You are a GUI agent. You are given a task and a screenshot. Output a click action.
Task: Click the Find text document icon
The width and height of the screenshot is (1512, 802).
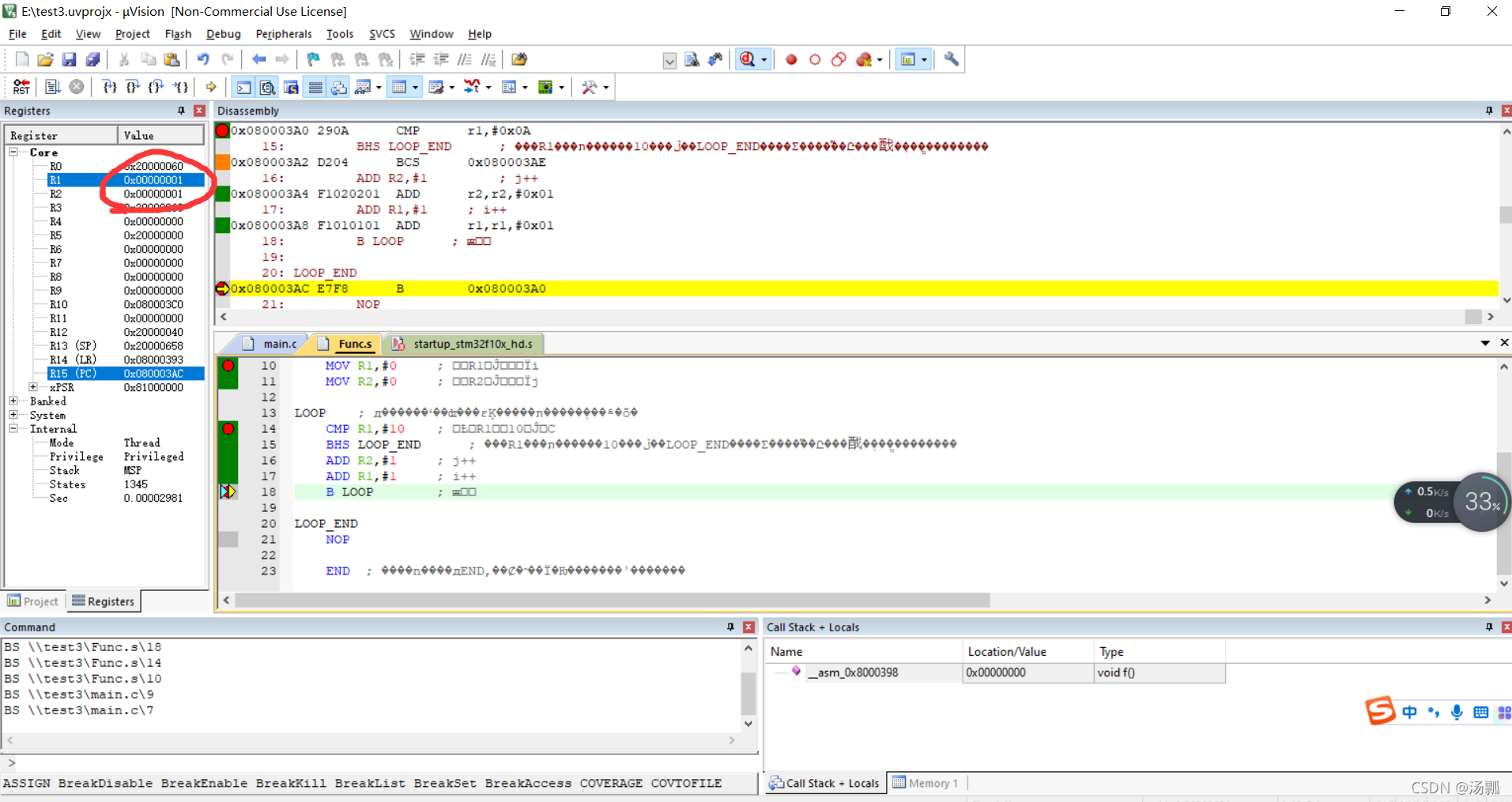pyautogui.click(x=692, y=59)
